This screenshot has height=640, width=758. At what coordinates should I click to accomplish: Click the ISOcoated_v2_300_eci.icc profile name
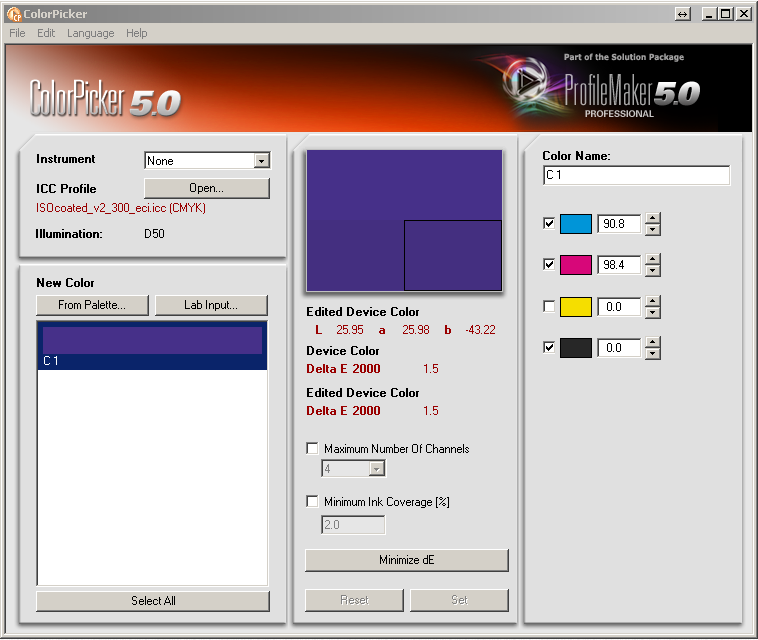pyautogui.click(x=120, y=208)
